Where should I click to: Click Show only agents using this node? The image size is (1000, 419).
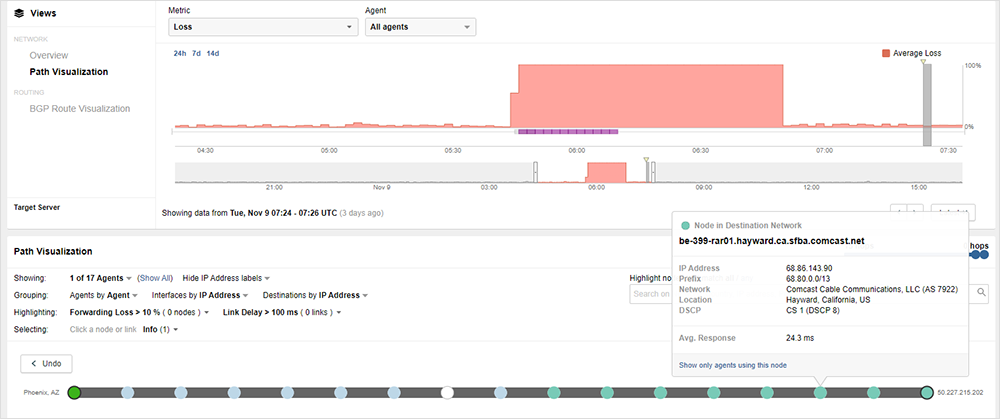732,365
